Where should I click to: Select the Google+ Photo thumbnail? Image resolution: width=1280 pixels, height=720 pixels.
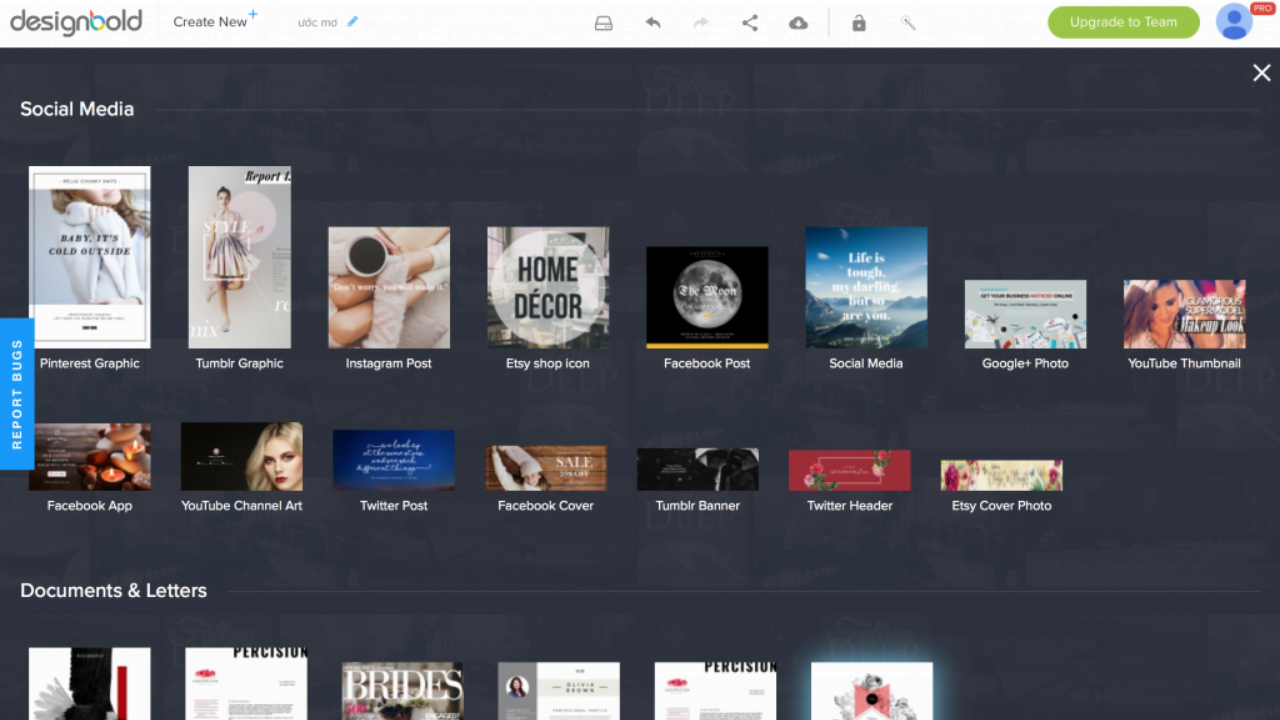click(1025, 314)
